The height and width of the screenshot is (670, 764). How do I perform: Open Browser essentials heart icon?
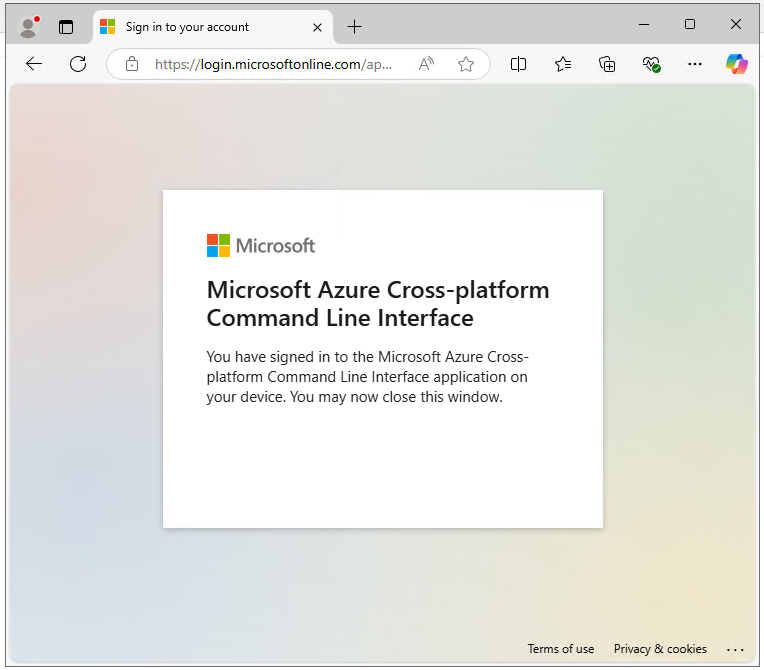pos(651,64)
